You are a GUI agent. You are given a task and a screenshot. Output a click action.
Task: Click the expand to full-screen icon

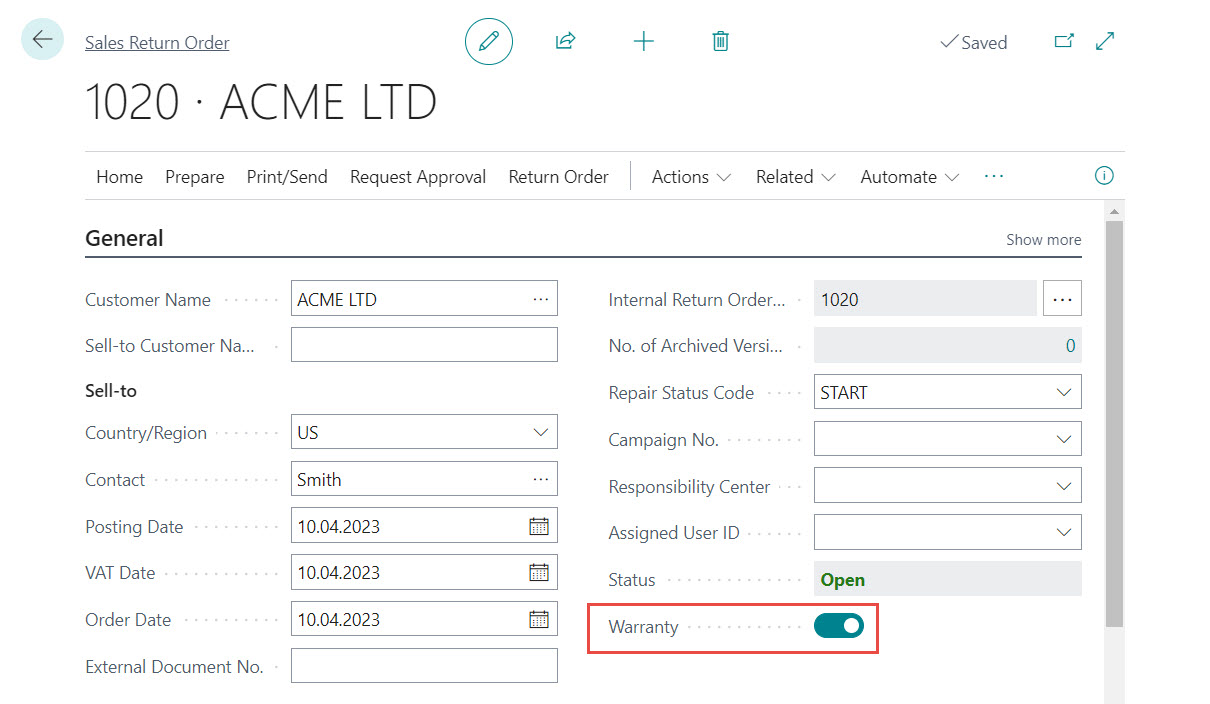tap(1105, 41)
